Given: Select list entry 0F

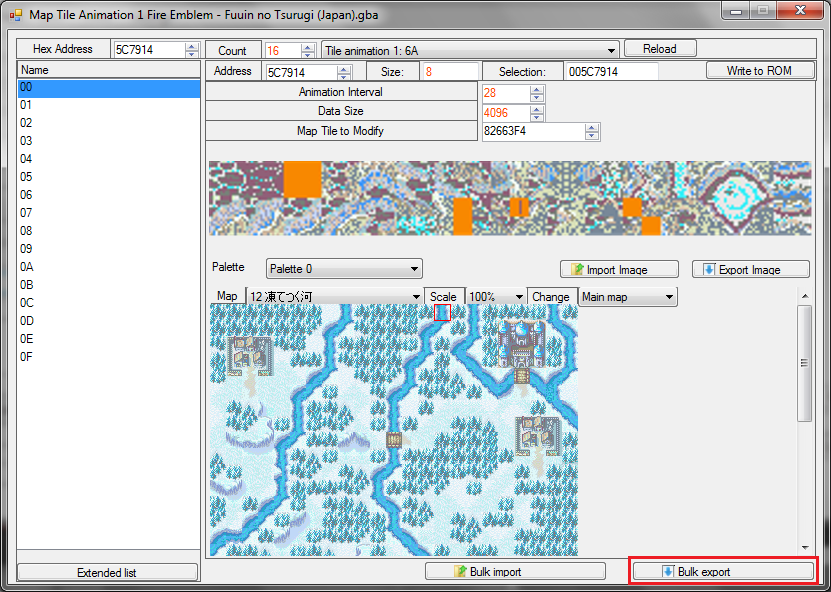Looking at the screenshot, I should click(x=109, y=357).
